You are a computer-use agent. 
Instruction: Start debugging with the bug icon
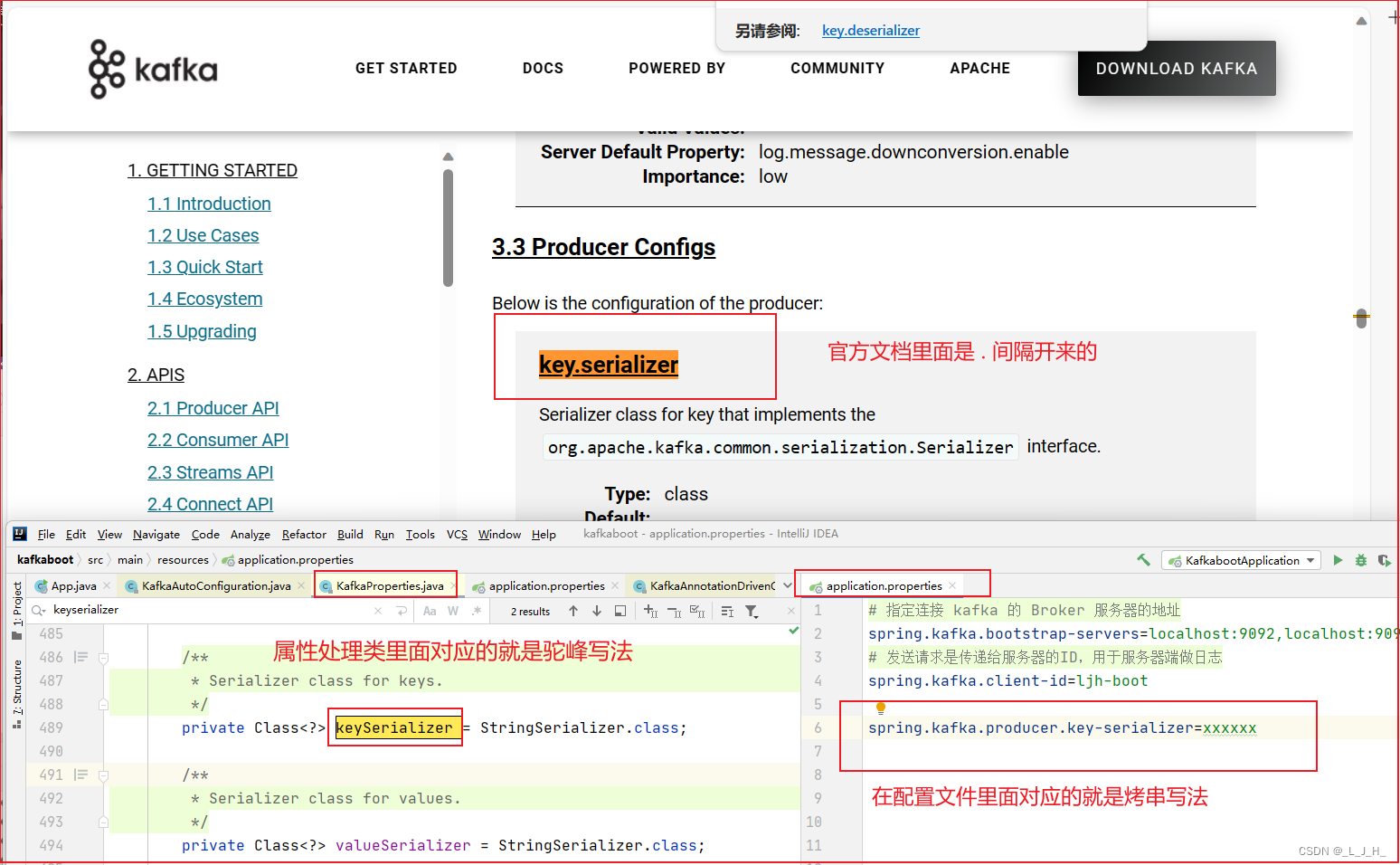click(1360, 560)
